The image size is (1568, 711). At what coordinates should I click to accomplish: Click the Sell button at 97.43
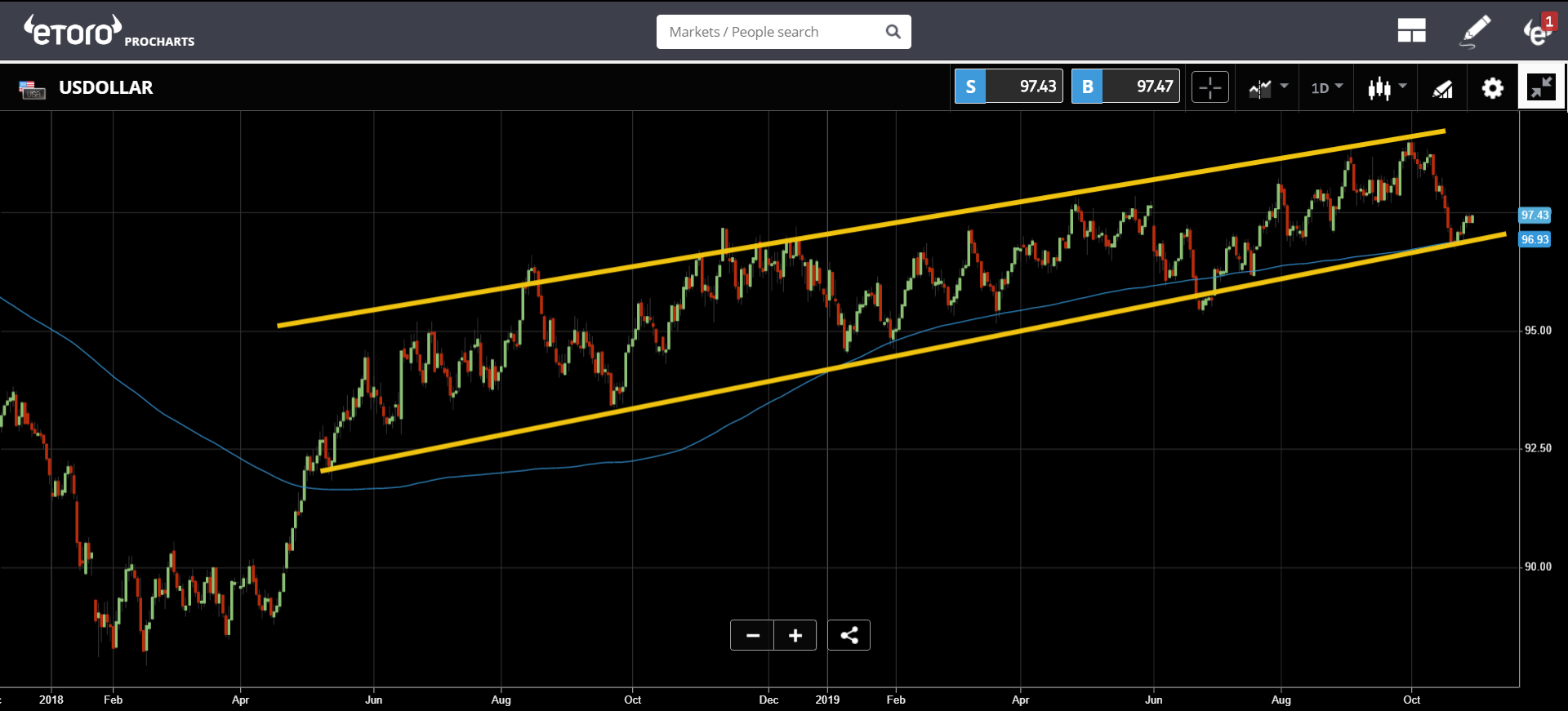1009,86
